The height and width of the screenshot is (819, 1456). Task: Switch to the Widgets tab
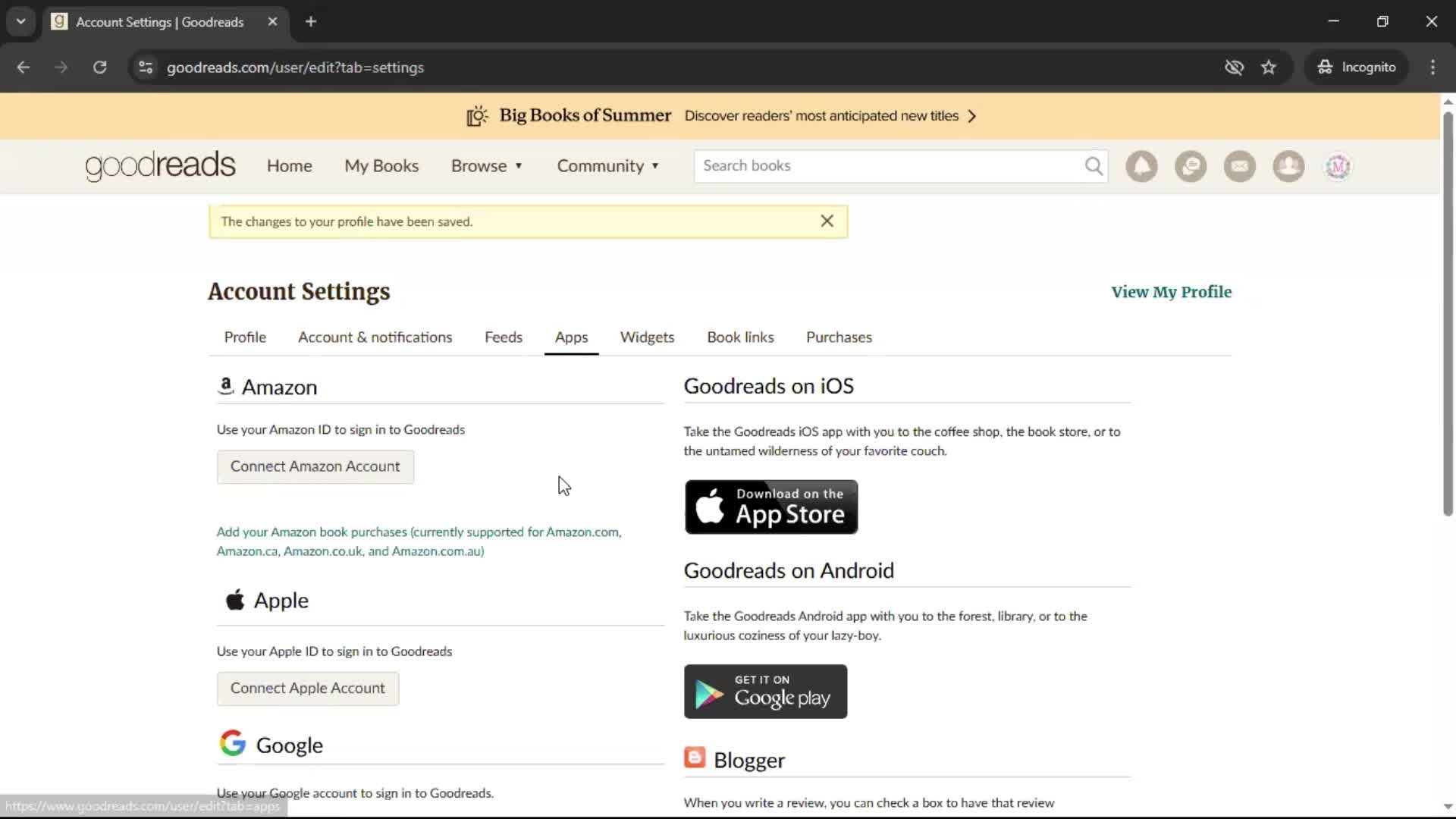(x=647, y=337)
